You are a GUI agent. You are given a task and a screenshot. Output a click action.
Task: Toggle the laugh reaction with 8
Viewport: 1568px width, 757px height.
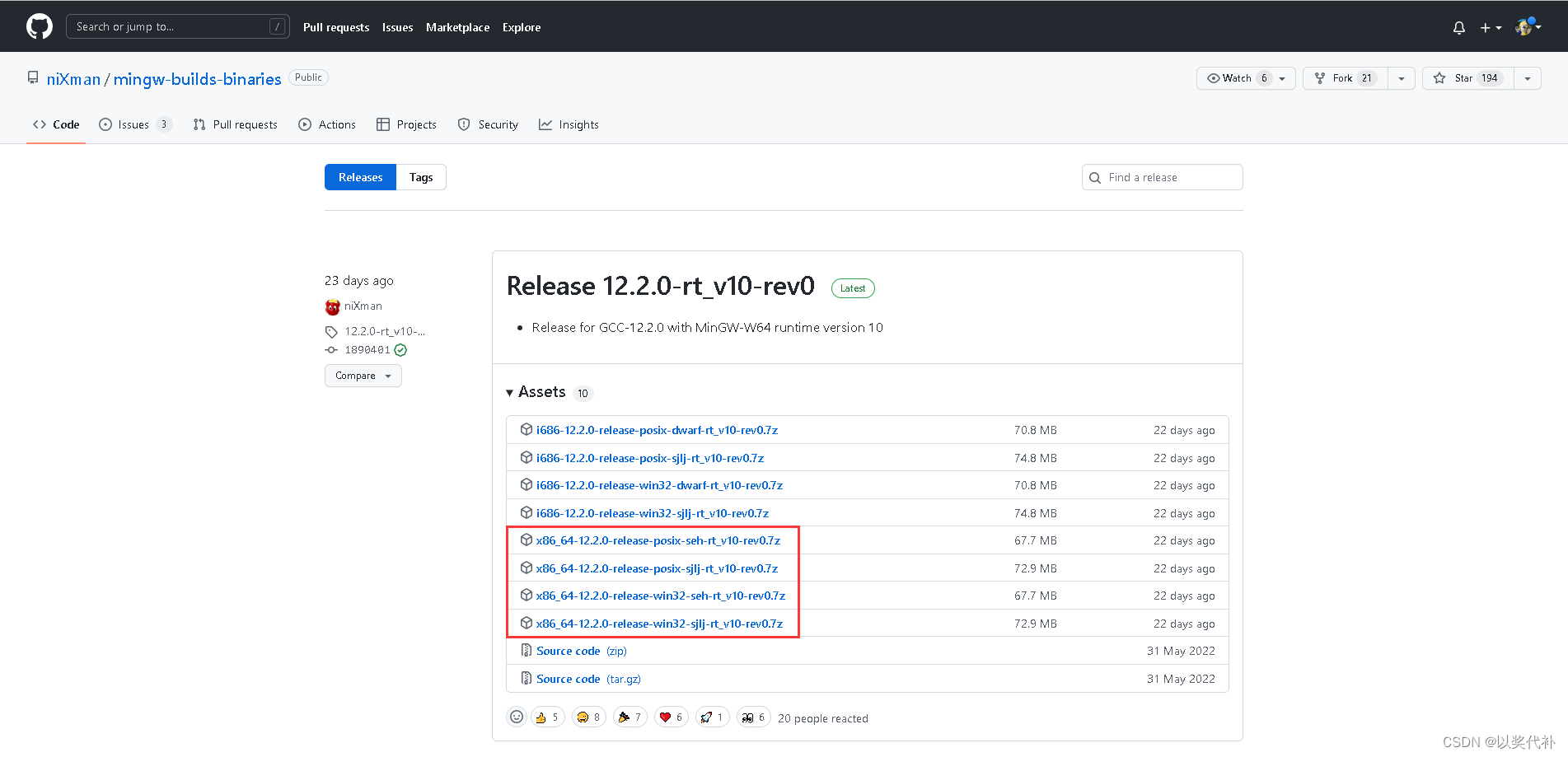click(589, 717)
